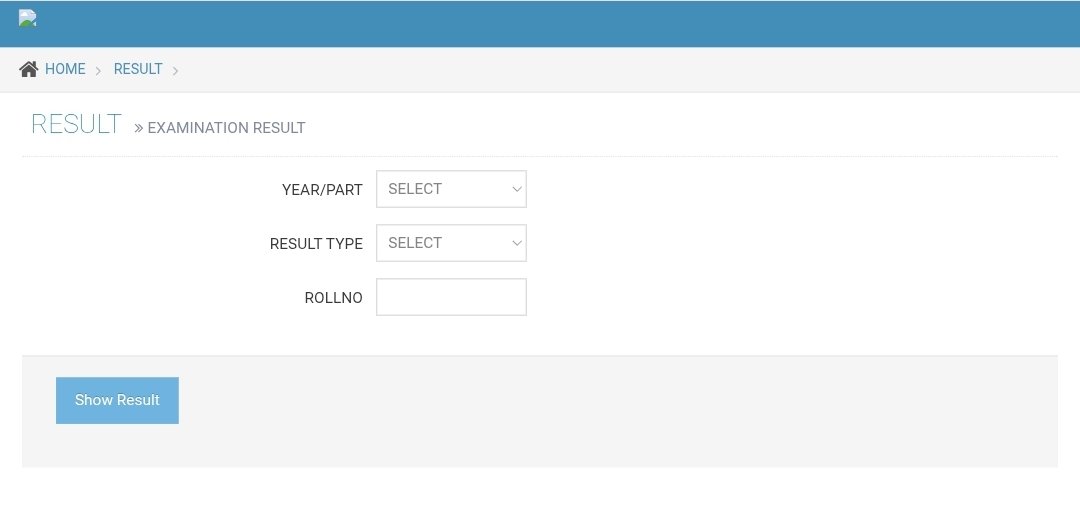Expand the YEAR/PART dropdown arrow
Viewport: 1080px width, 530px height.
(x=516, y=189)
